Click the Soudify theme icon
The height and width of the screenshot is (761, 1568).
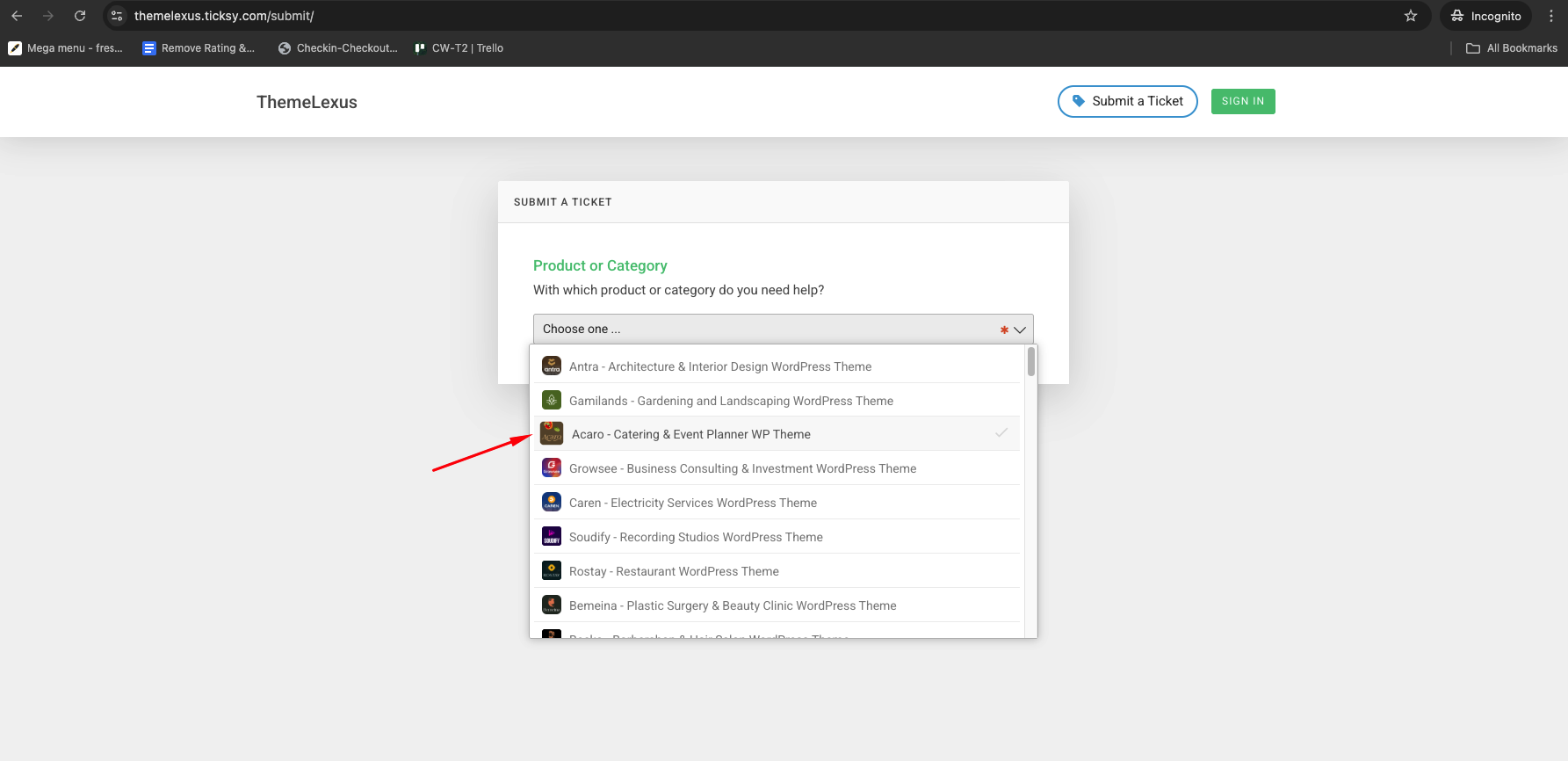pos(552,536)
